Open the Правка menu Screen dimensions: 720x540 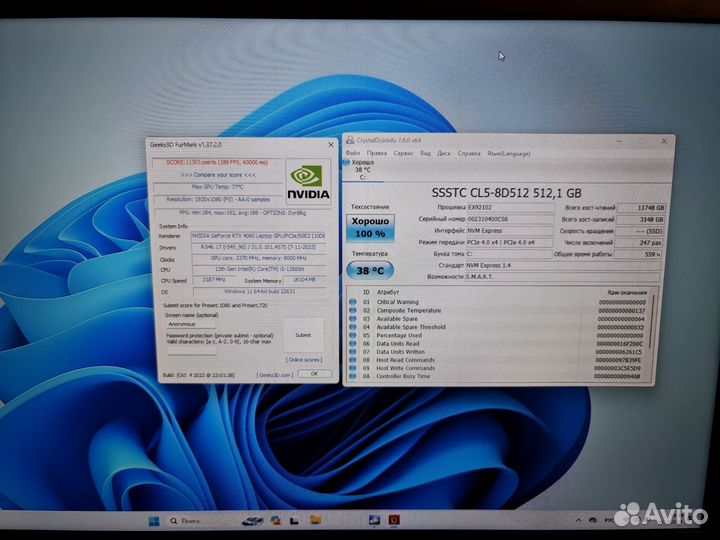(x=376, y=153)
